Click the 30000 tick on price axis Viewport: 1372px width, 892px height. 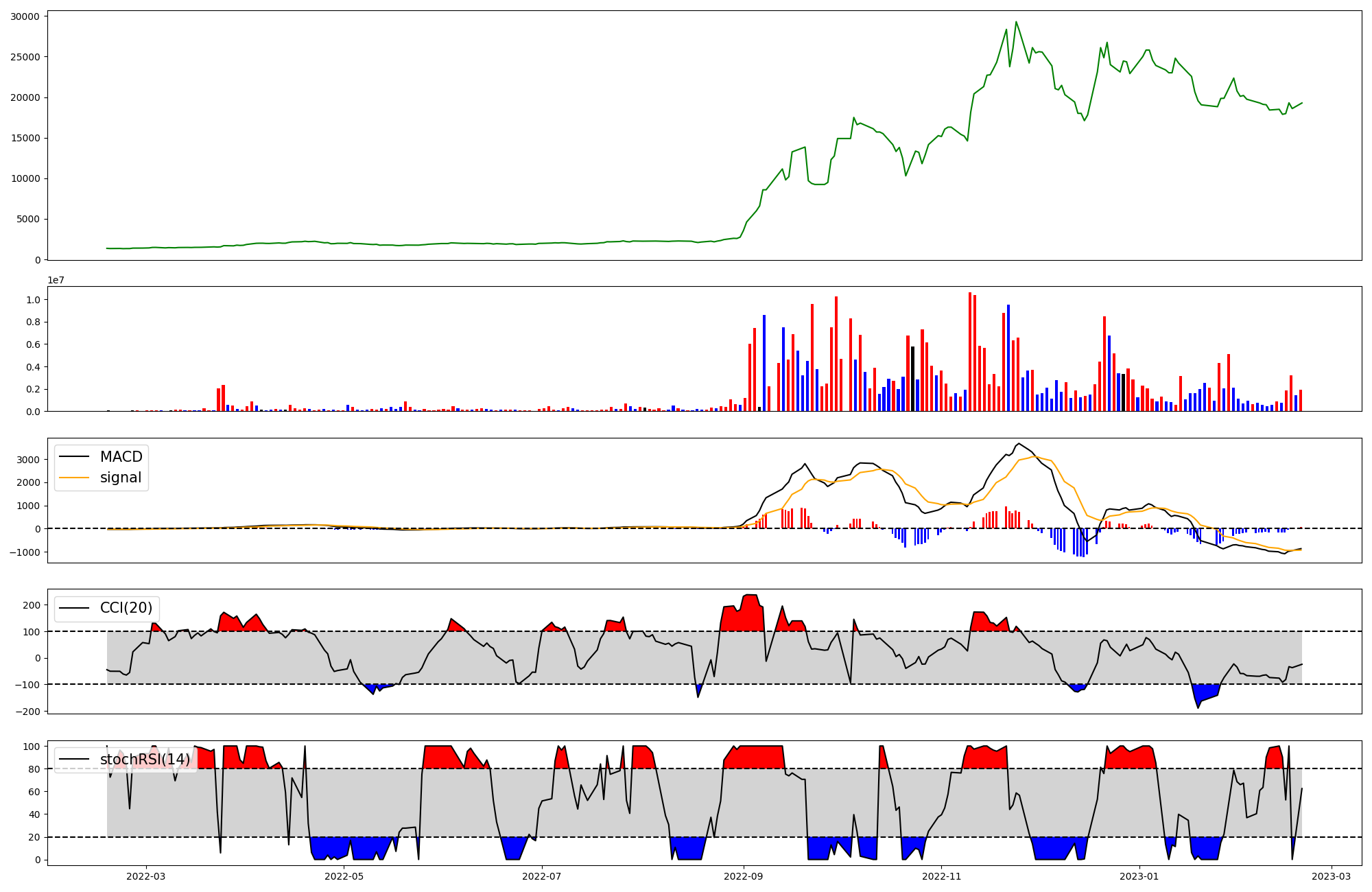coord(25,16)
